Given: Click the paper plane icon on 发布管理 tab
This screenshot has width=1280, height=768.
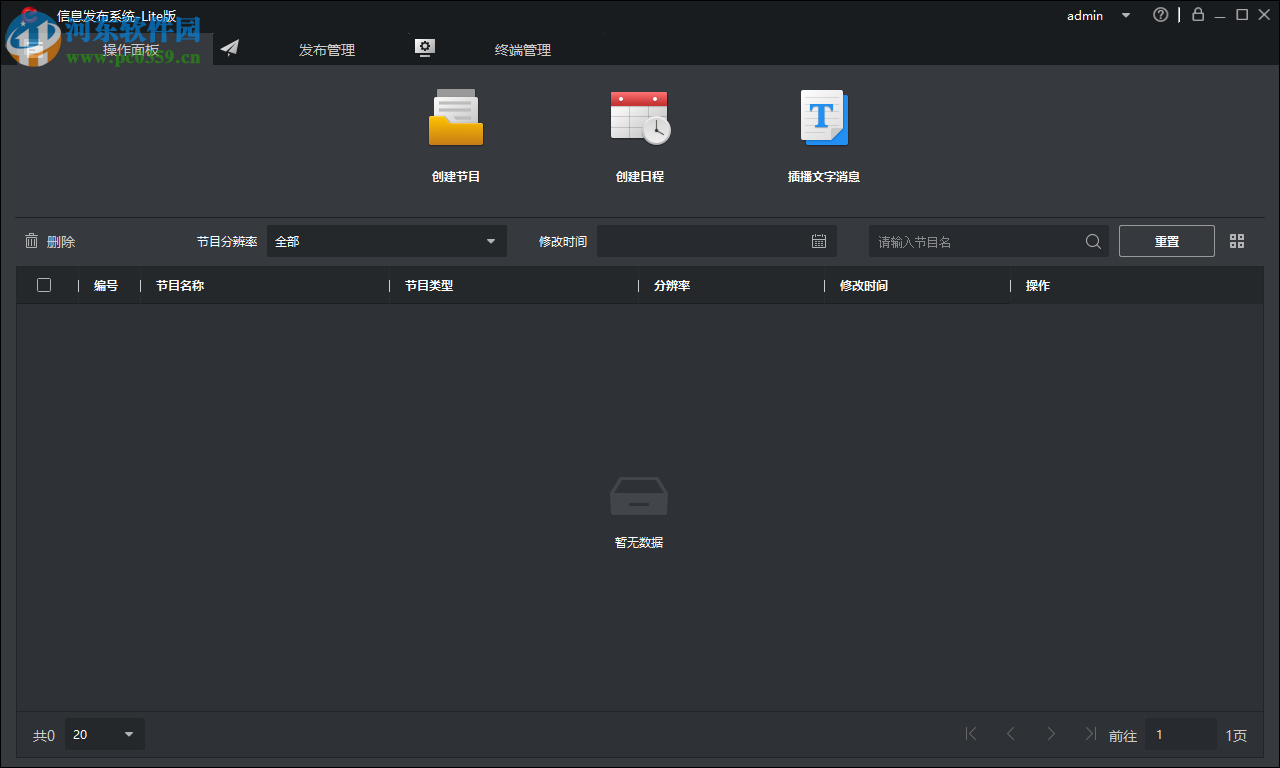Looking at the screenshot, I should (229, 47).
